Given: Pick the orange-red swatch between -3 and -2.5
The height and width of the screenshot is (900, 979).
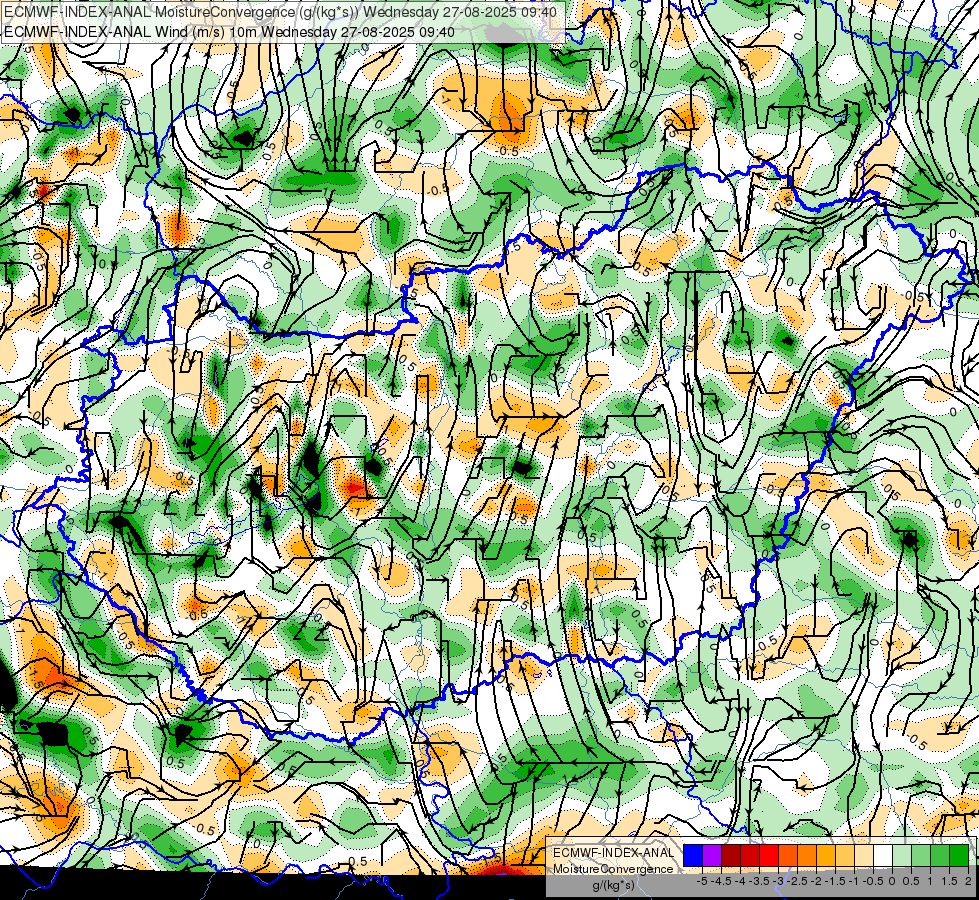Looking at the screenshot, I should click(x=788, y=856).
